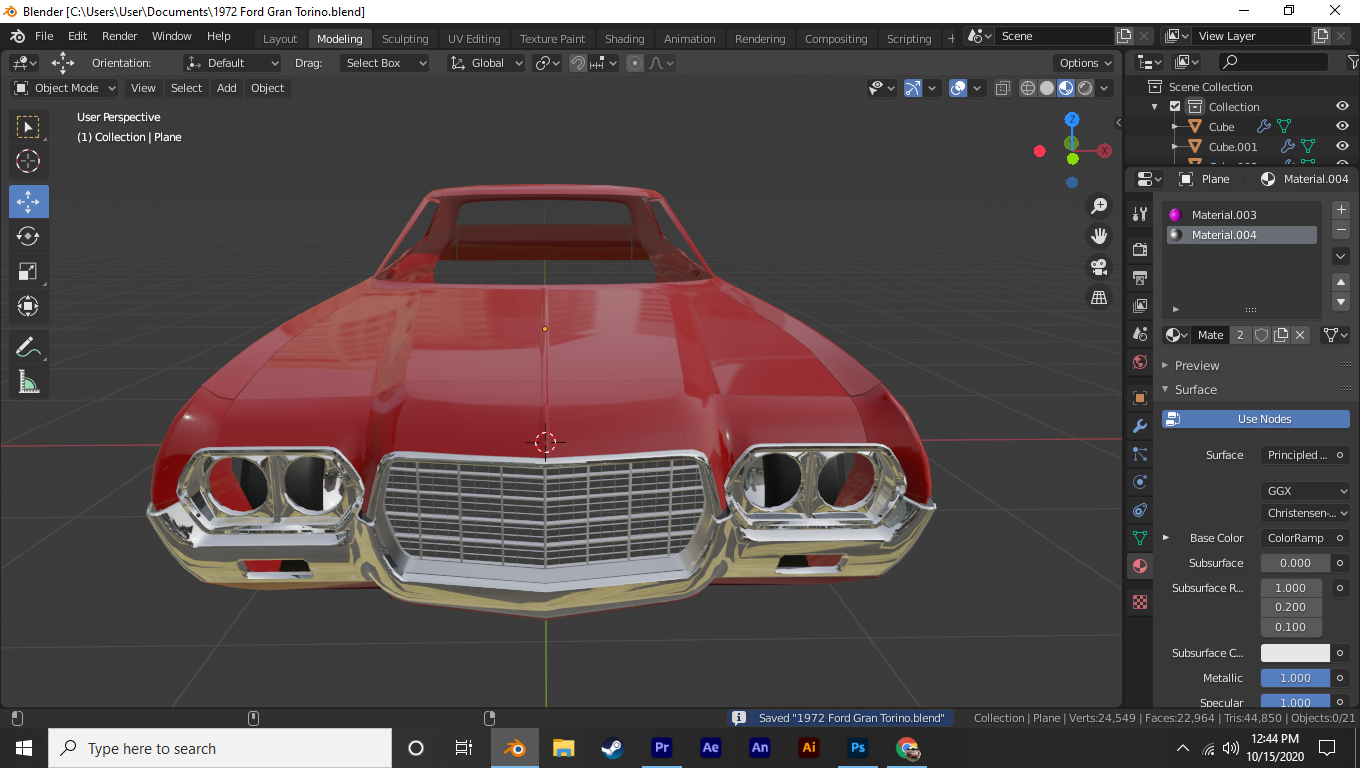Toggle X-ray mode
1360x768 pixels.
point(1003,88)
